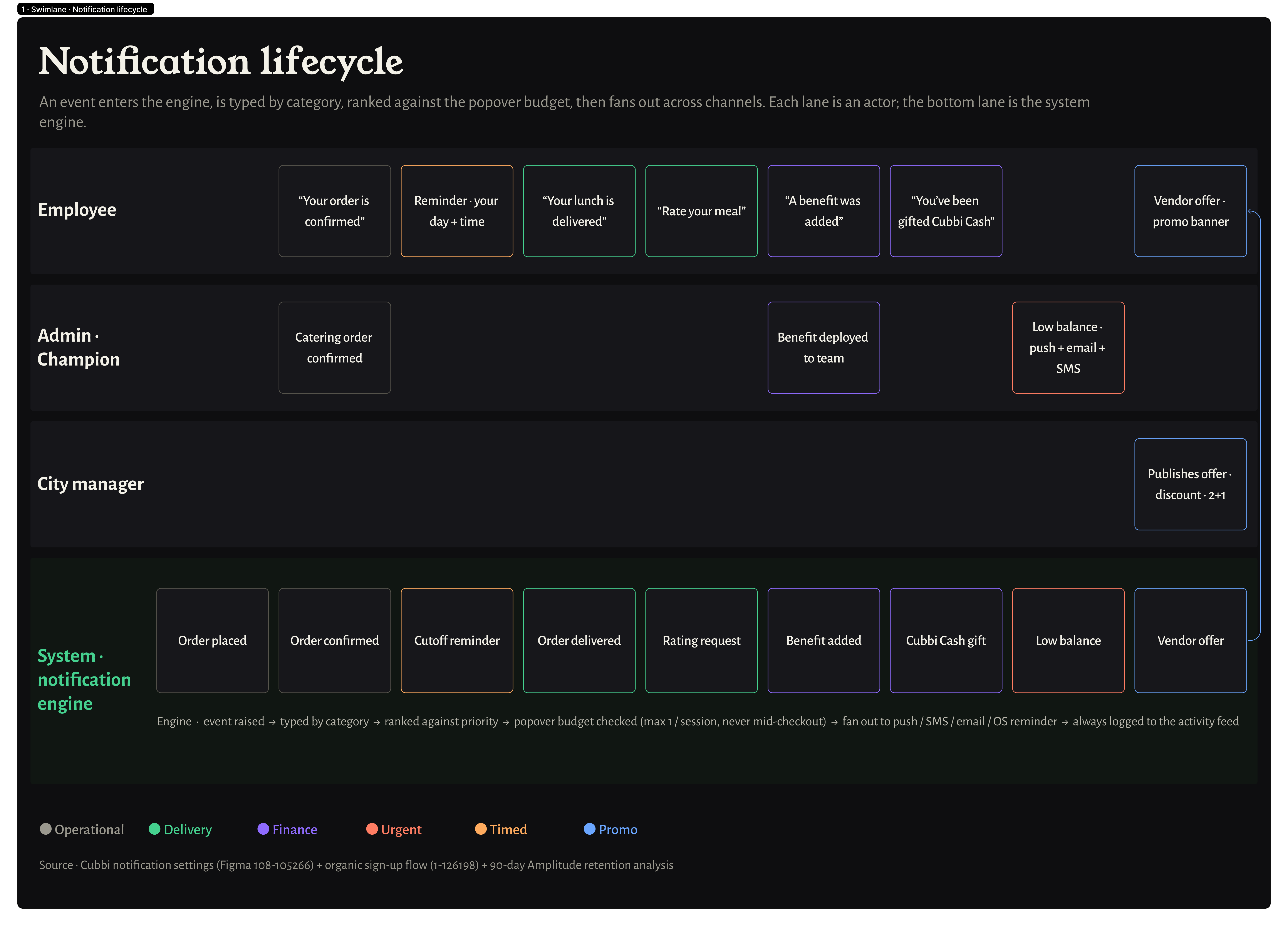The height and width of the screenshot is (926, 1288).
Task: Select the 'Reminder · your day + time' card
Action: [x=457, y=211]
